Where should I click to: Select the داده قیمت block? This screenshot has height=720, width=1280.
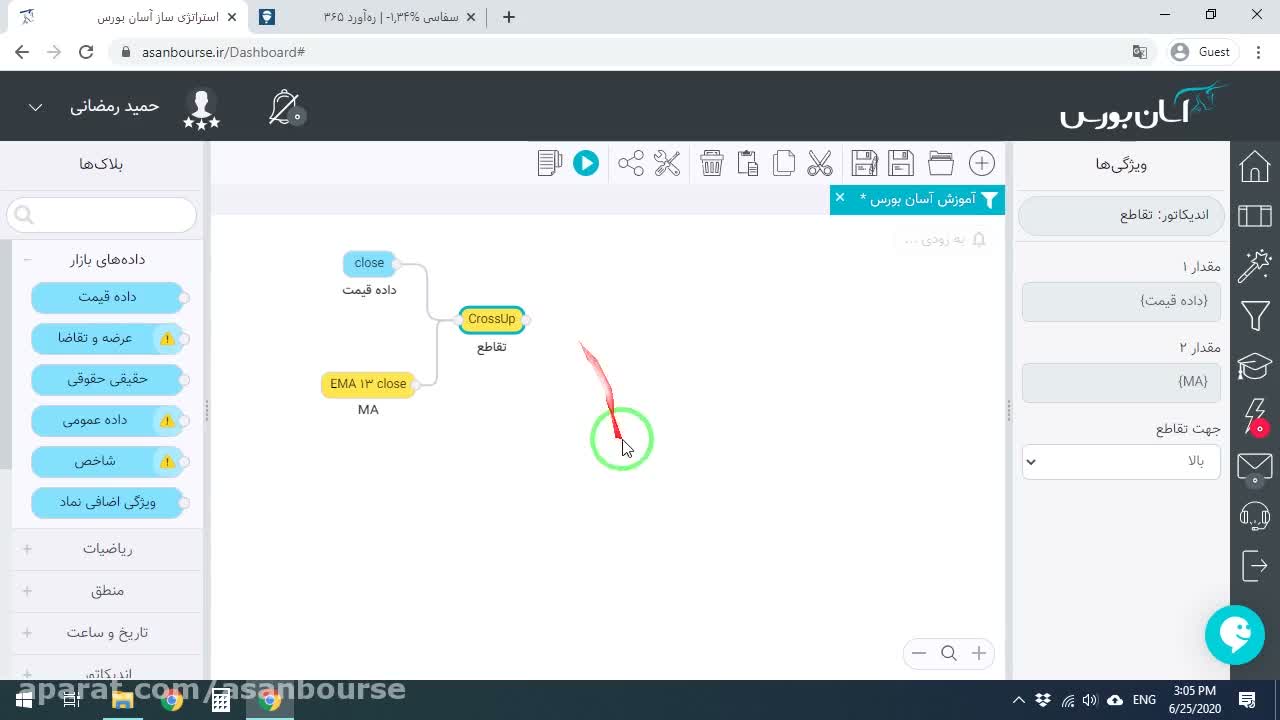[107, 297]
